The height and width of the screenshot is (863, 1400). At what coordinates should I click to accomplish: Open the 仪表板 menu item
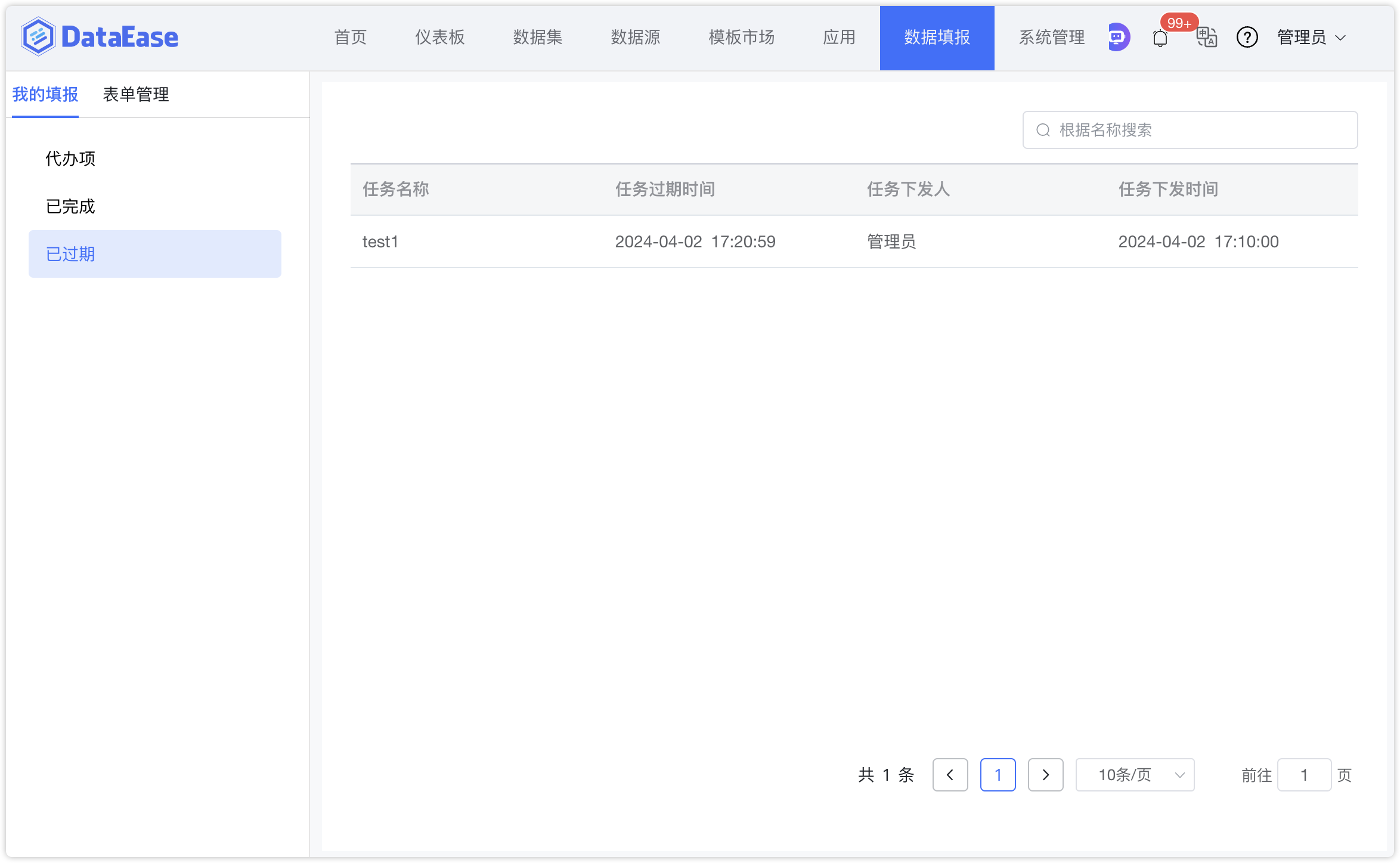pos(439,38)
